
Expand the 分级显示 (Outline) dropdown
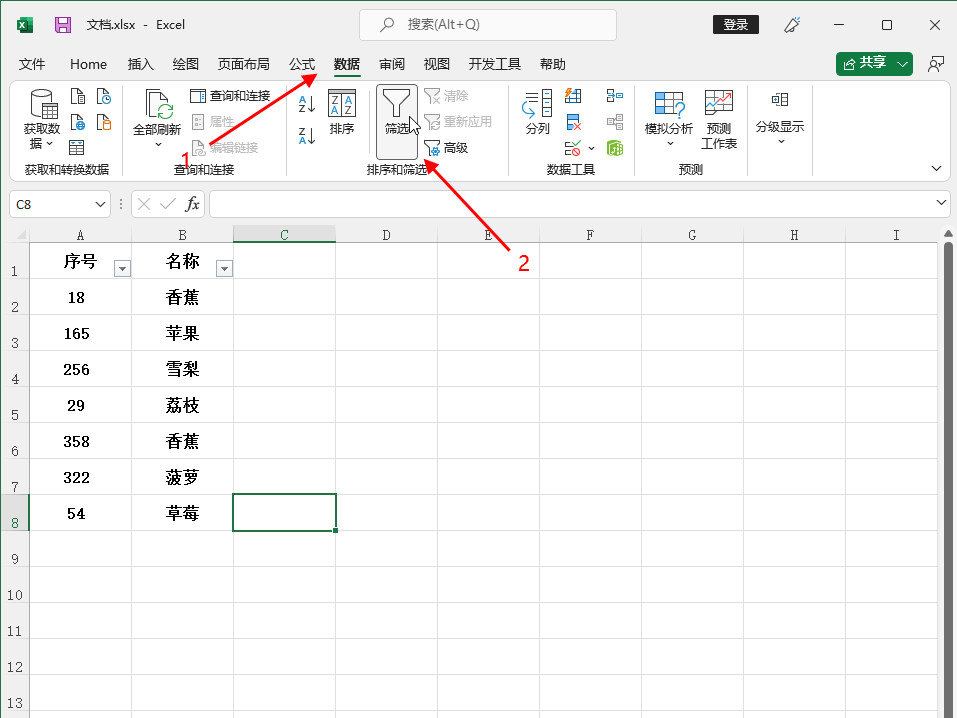point(779,141)
